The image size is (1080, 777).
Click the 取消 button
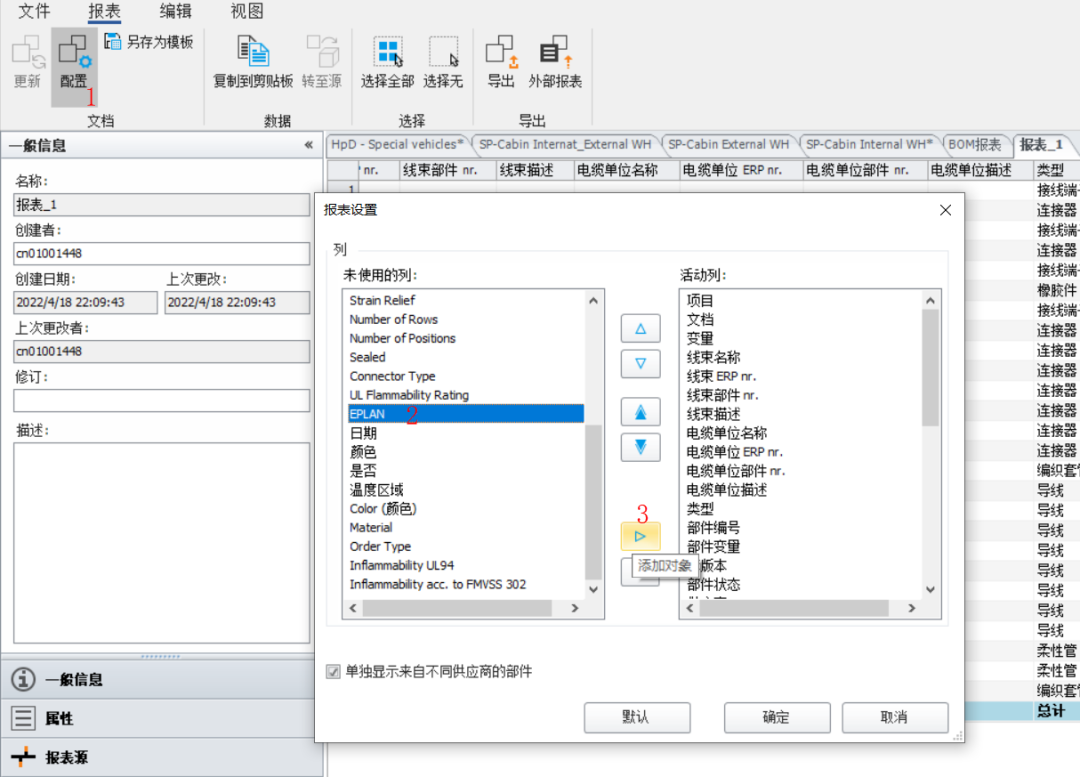tap(894, 717)
